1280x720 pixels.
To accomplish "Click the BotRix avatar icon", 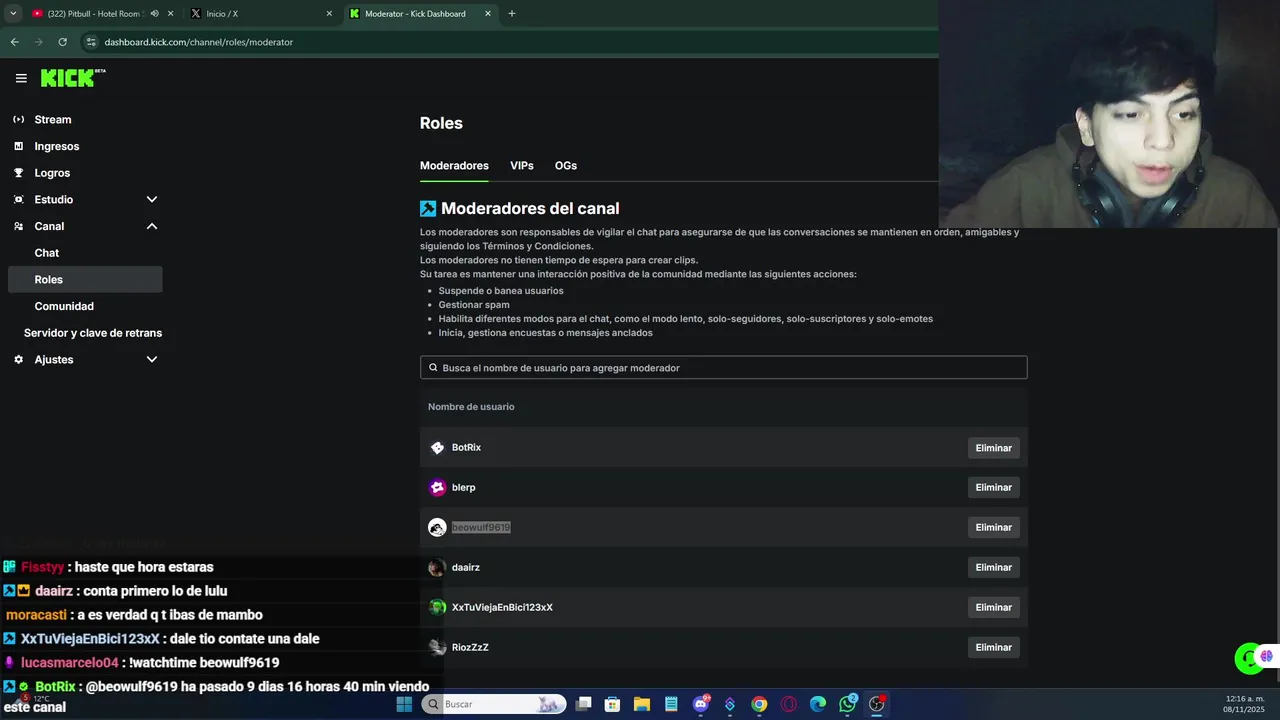I will [437, 447].
